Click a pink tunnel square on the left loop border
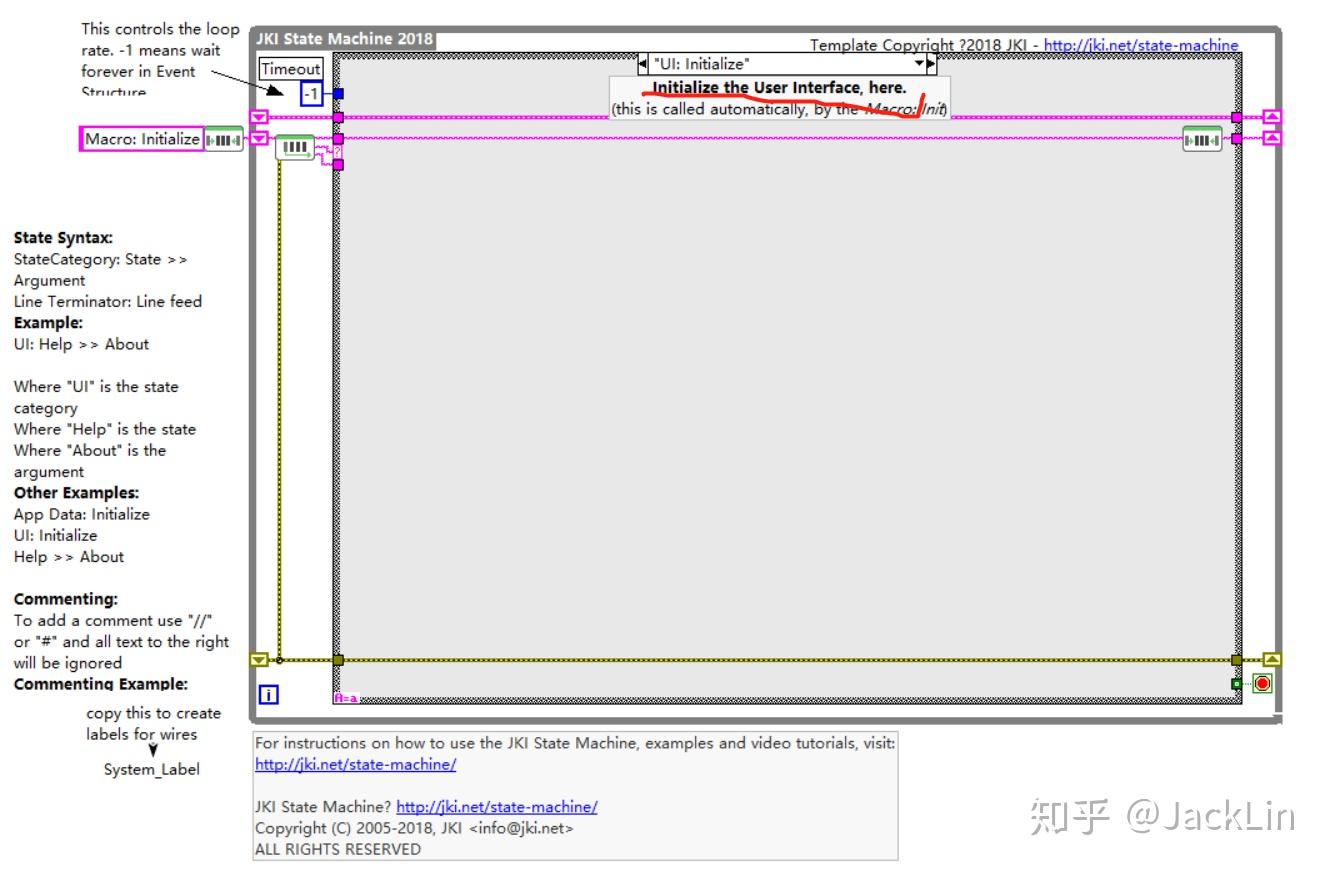The height and width of the screenshot is (871, 1329). pyautogui.click(x=340, y=117)
